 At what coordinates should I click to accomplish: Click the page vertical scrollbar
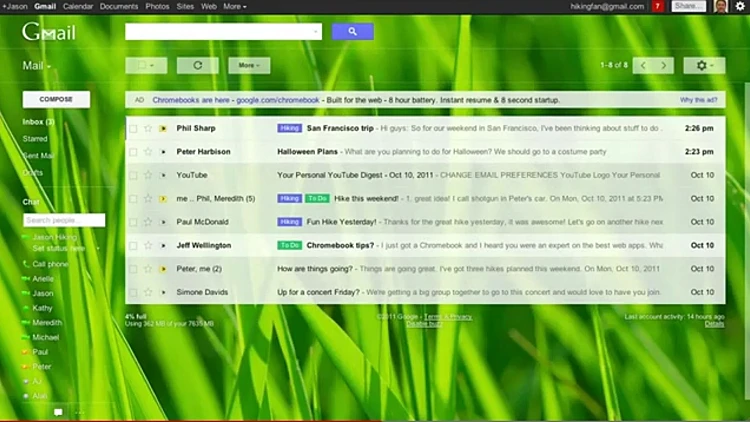tap(747, 239)
